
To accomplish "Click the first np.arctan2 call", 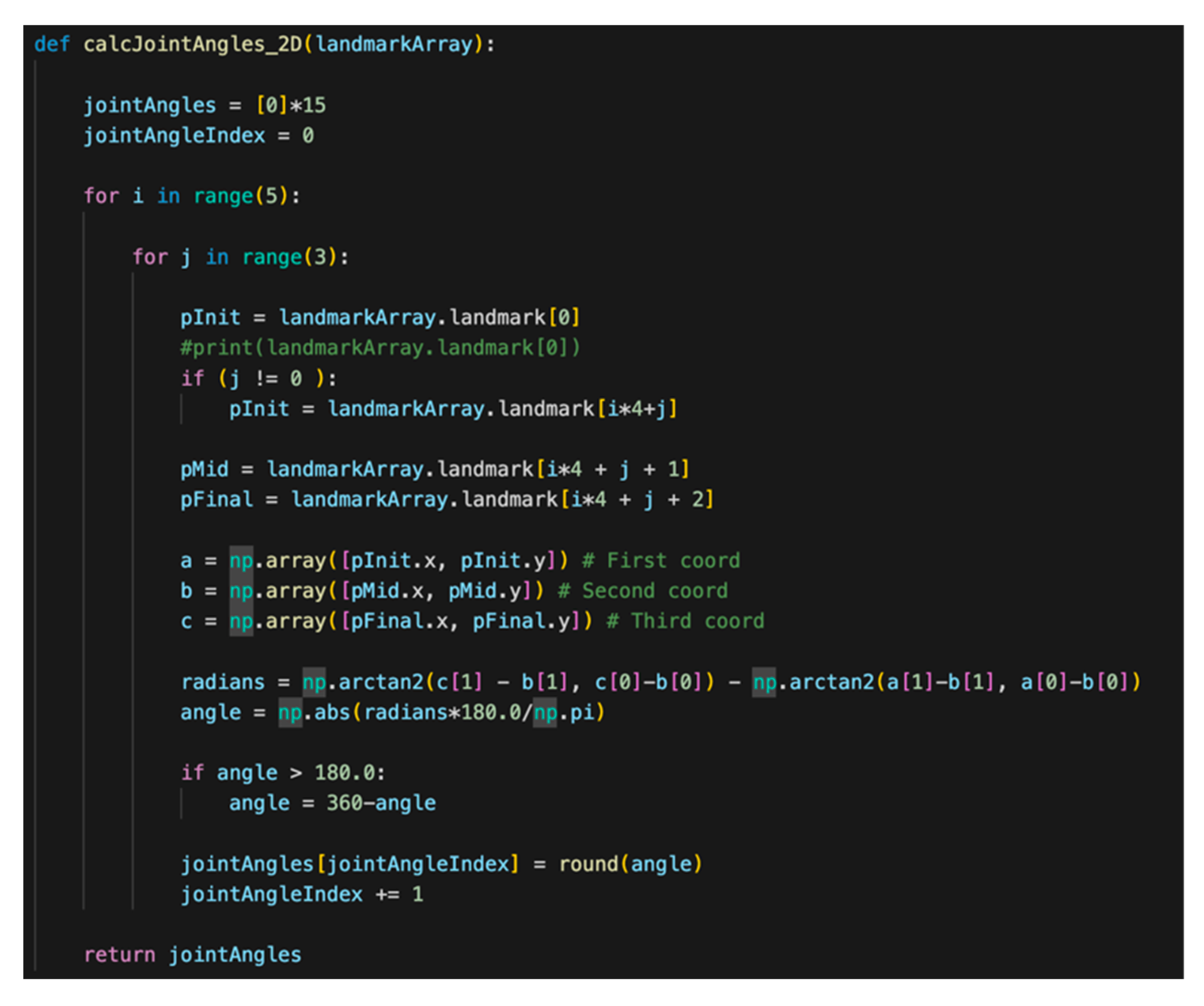I will pyautogui.click(x=509, y=682).
